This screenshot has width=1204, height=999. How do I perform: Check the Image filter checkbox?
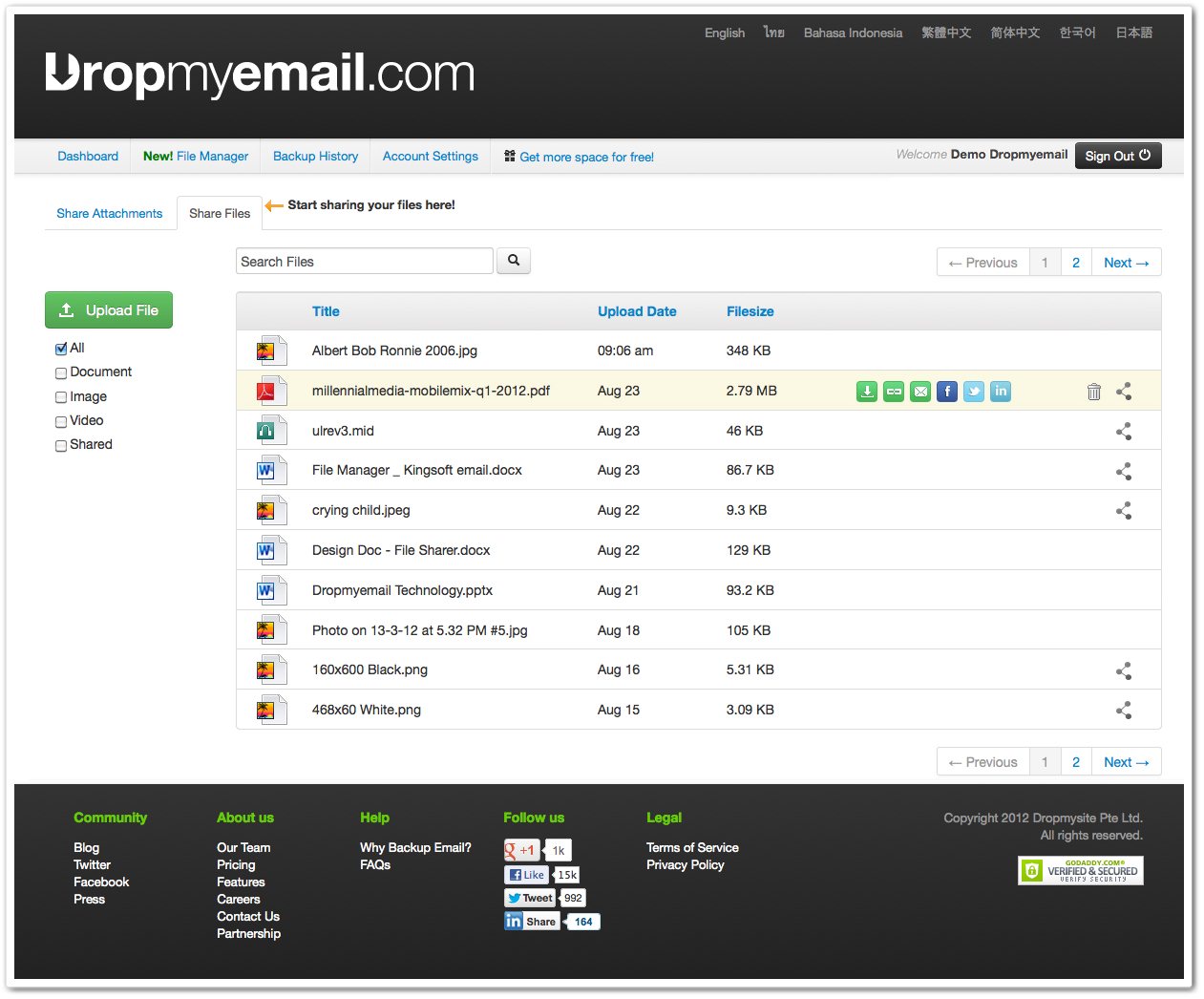(61, 397)
